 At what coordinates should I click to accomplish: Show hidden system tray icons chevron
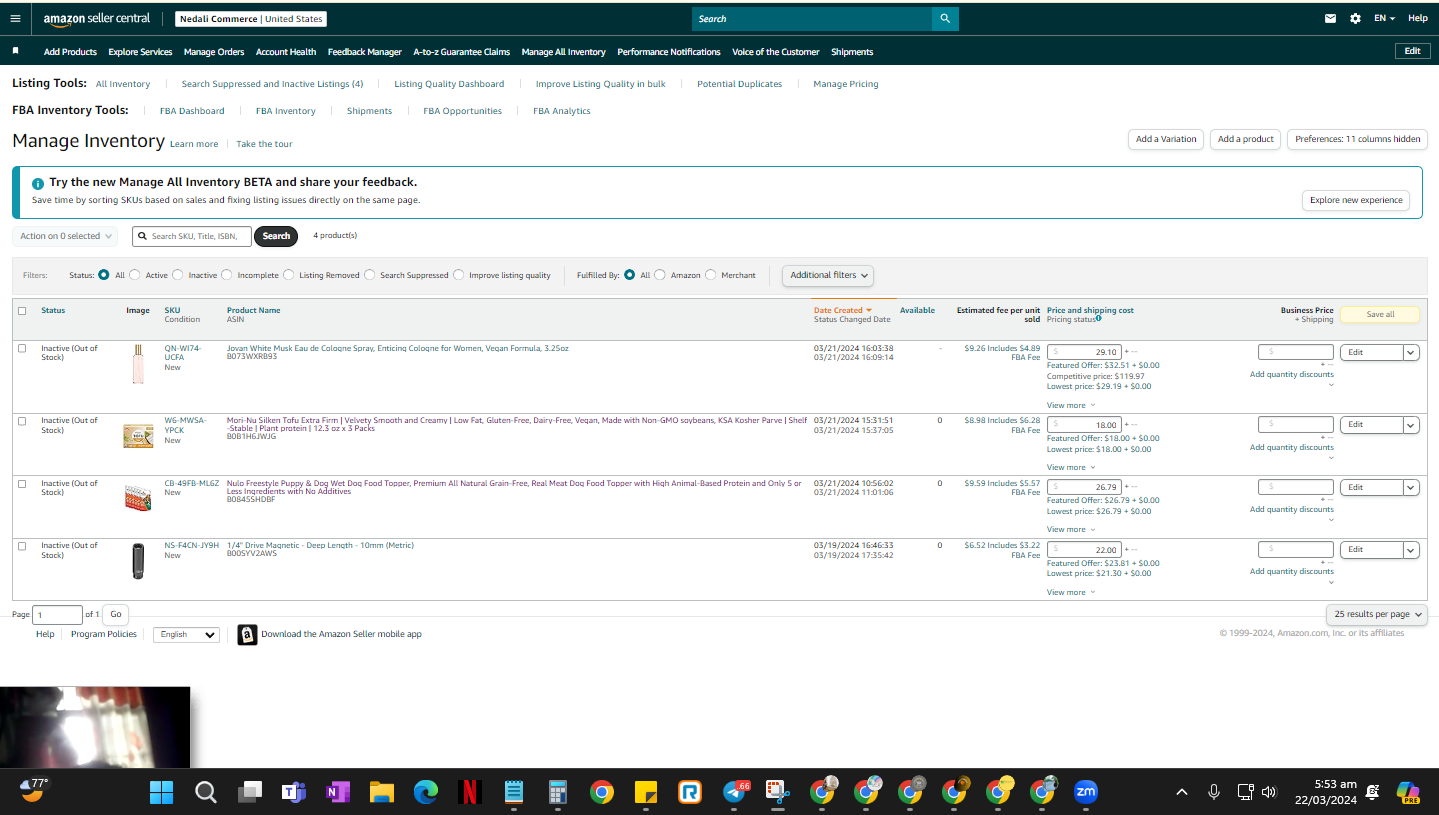(x=1182, y=792)
